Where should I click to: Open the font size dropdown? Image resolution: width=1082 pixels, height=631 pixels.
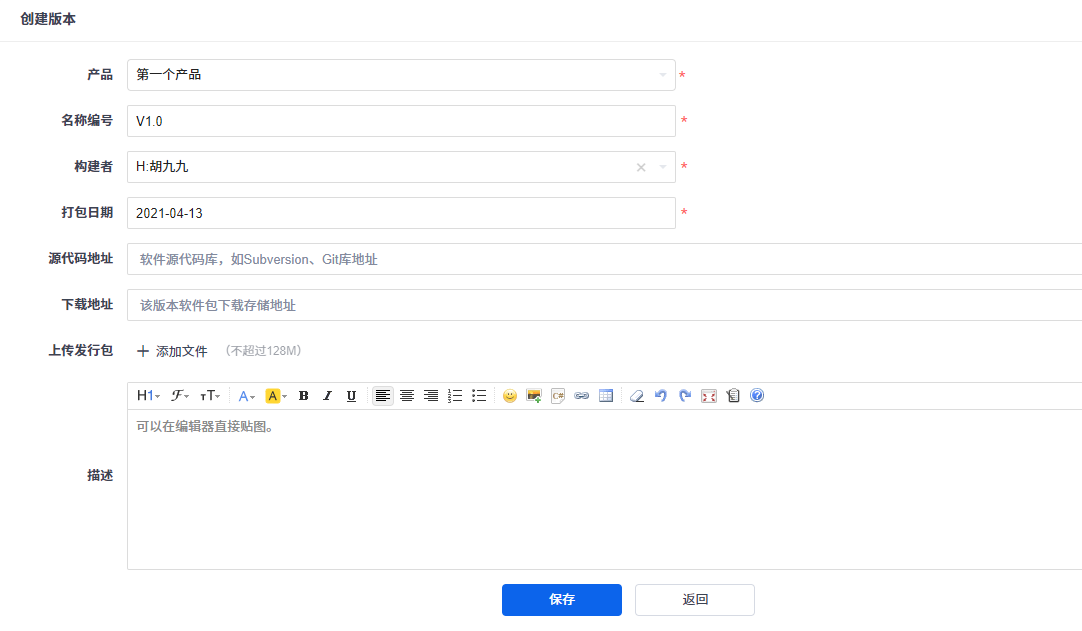click(x=210, y=396)
